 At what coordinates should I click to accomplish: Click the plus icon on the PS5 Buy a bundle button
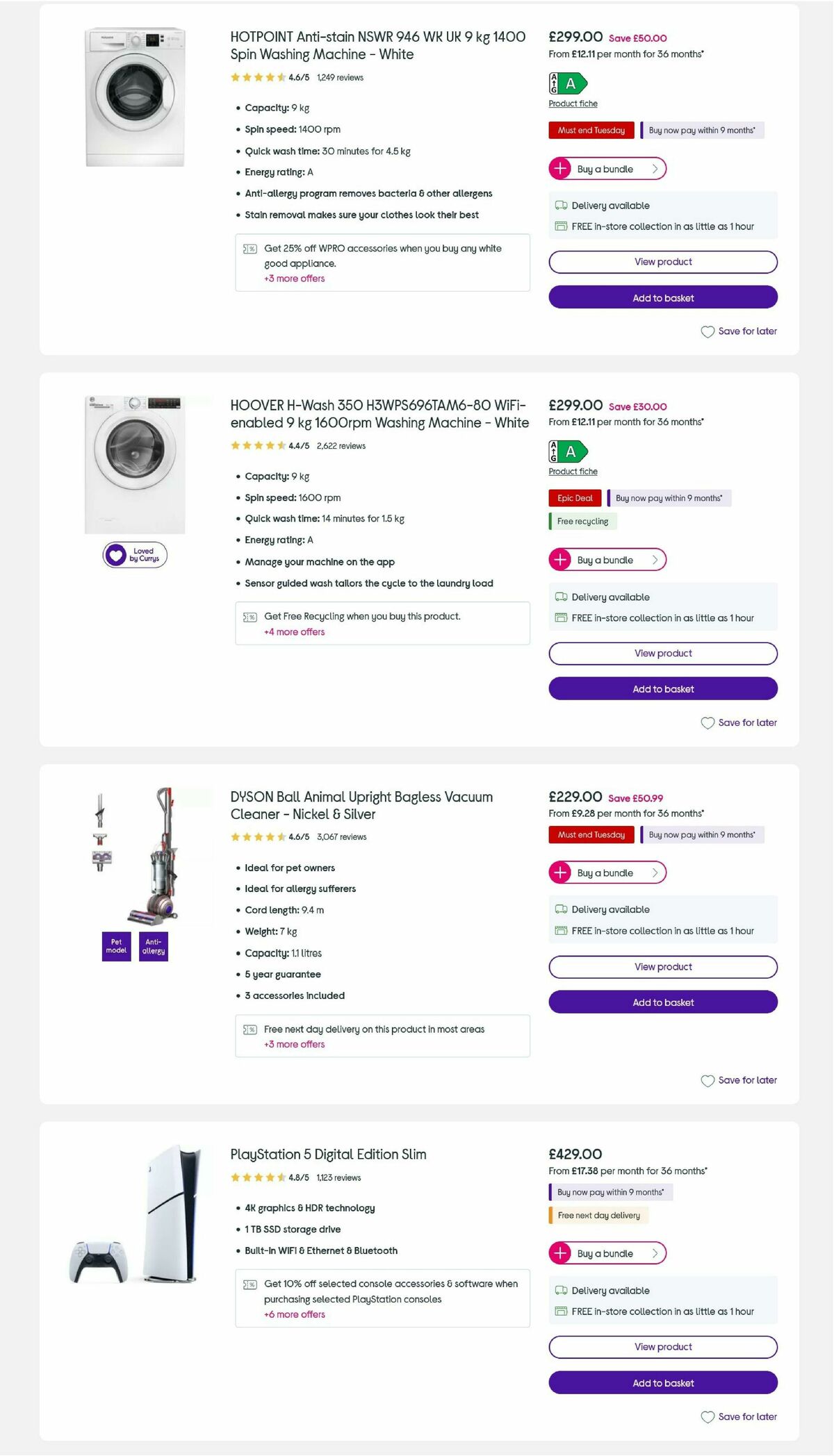coord(561,1253)
